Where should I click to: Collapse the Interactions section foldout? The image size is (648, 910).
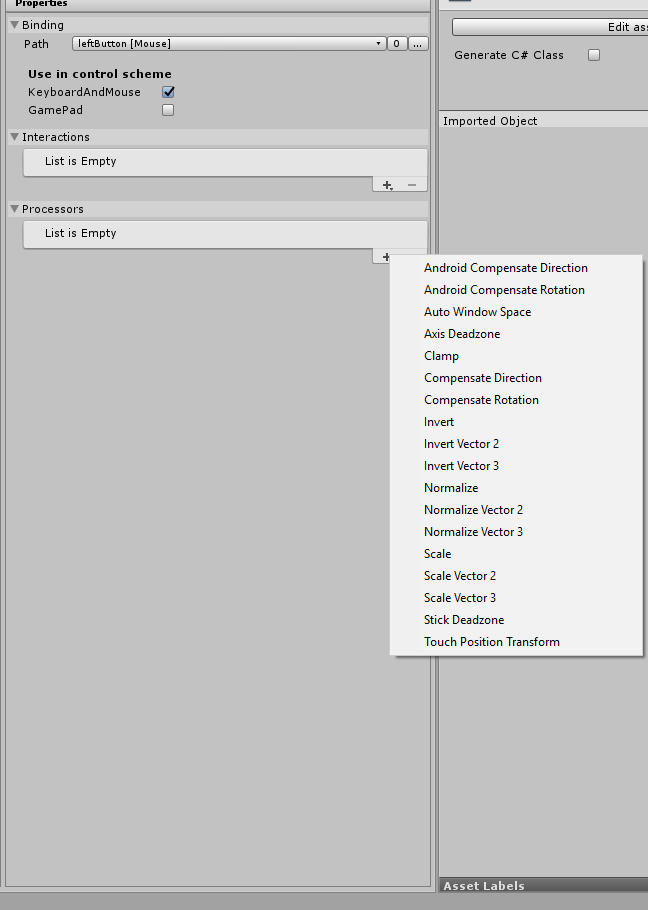tap(15, 137)
